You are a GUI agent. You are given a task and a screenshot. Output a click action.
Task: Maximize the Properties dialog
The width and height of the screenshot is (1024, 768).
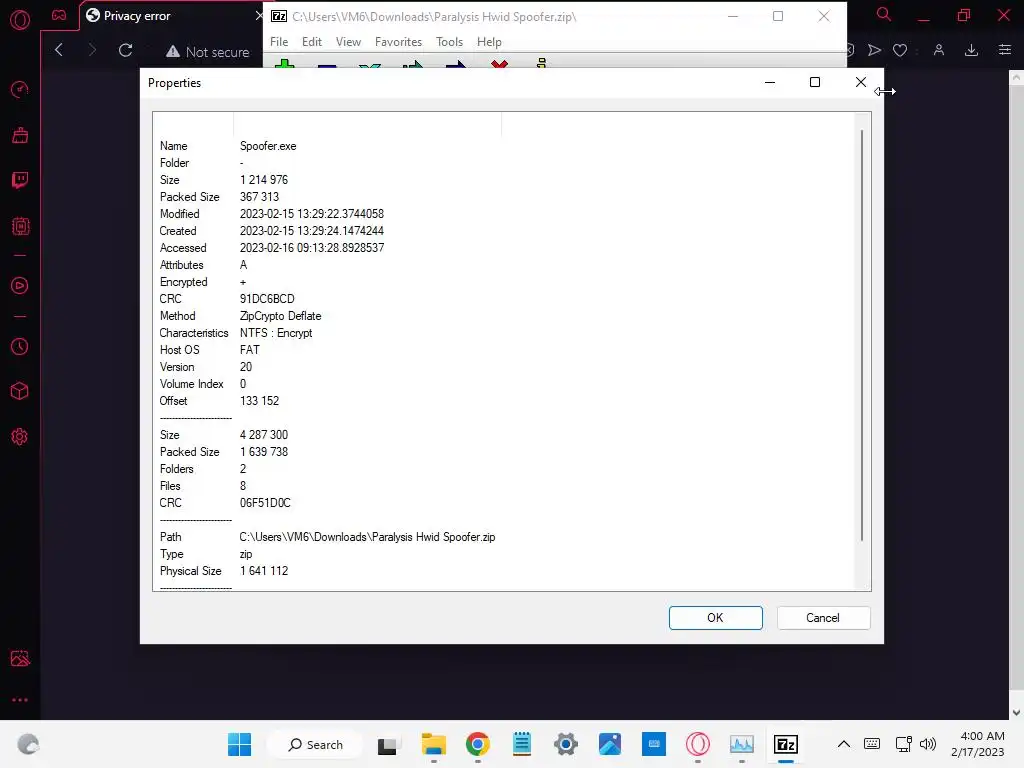coord(815,82)
